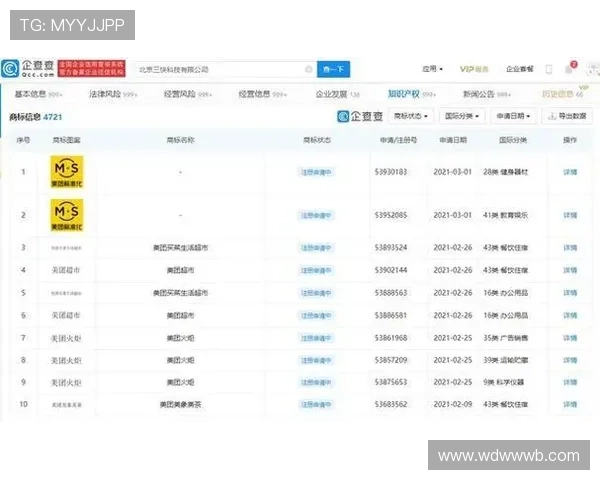Click the status tag in row 5
600x480 pixels.
316,293
